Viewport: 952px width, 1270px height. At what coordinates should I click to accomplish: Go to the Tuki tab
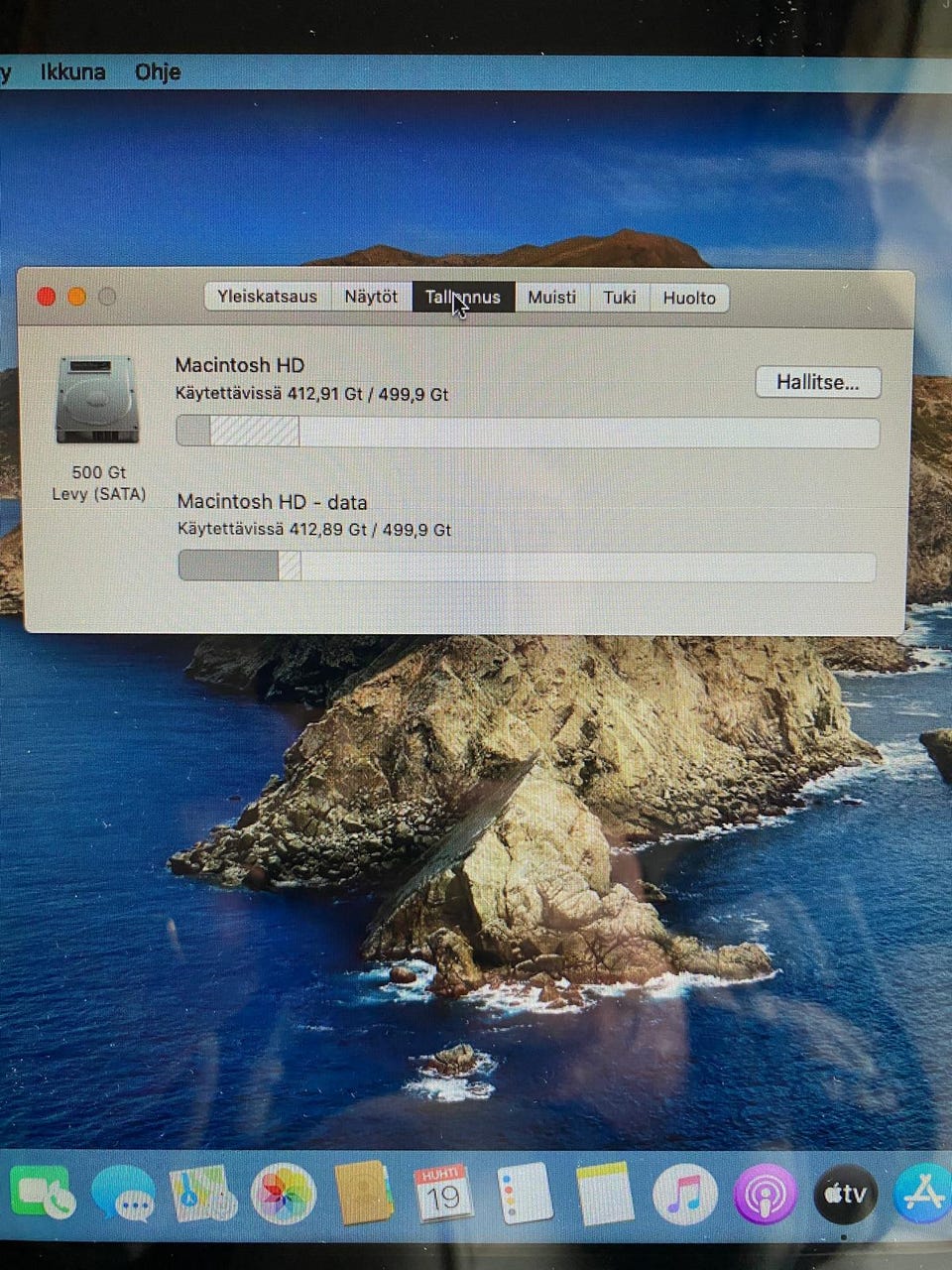coord(620,298)
